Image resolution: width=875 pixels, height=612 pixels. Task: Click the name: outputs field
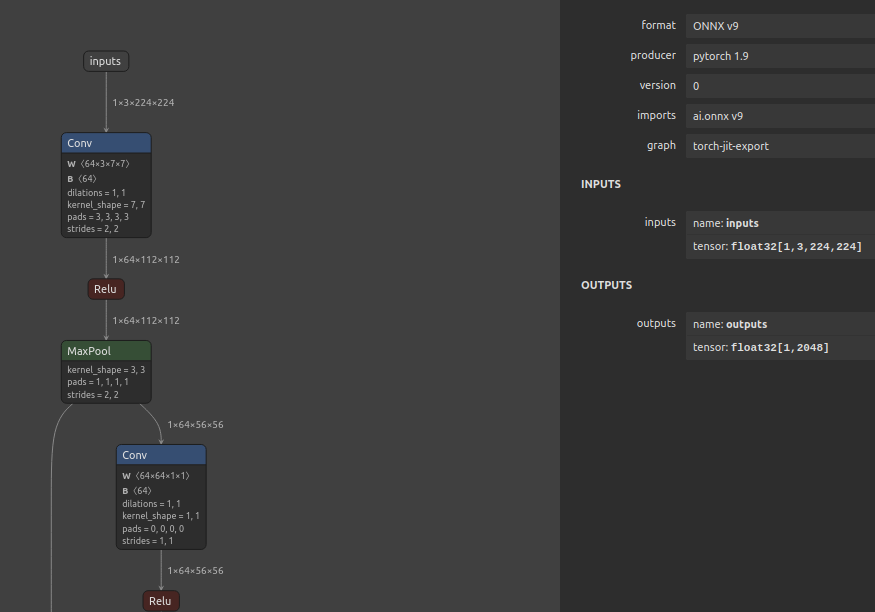coord(780,324)
